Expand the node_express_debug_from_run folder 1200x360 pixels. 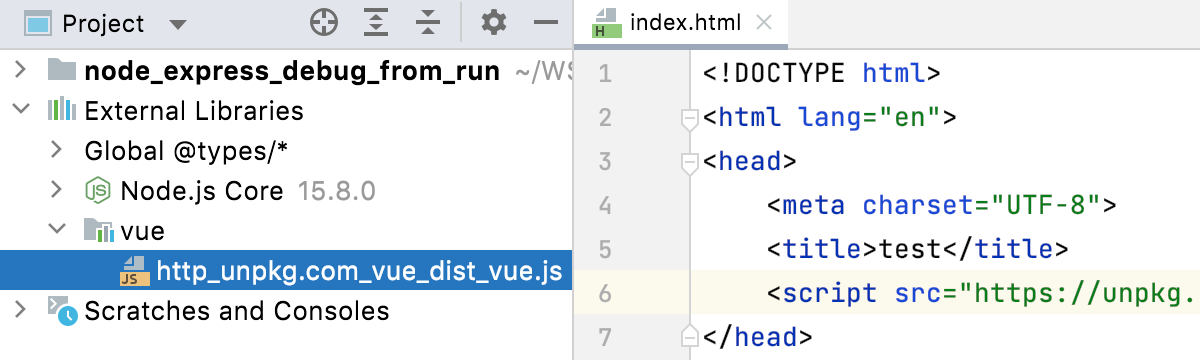pos(20,70)
